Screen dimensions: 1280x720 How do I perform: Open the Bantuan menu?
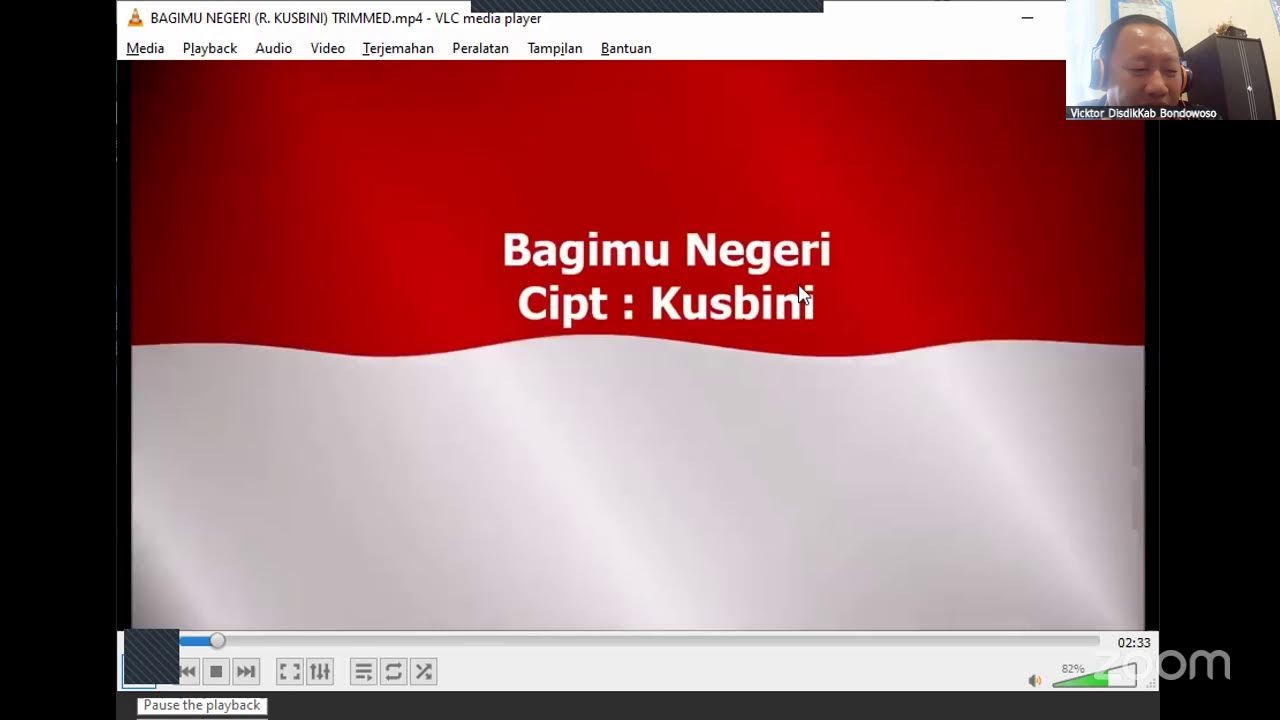pos(626,48)
